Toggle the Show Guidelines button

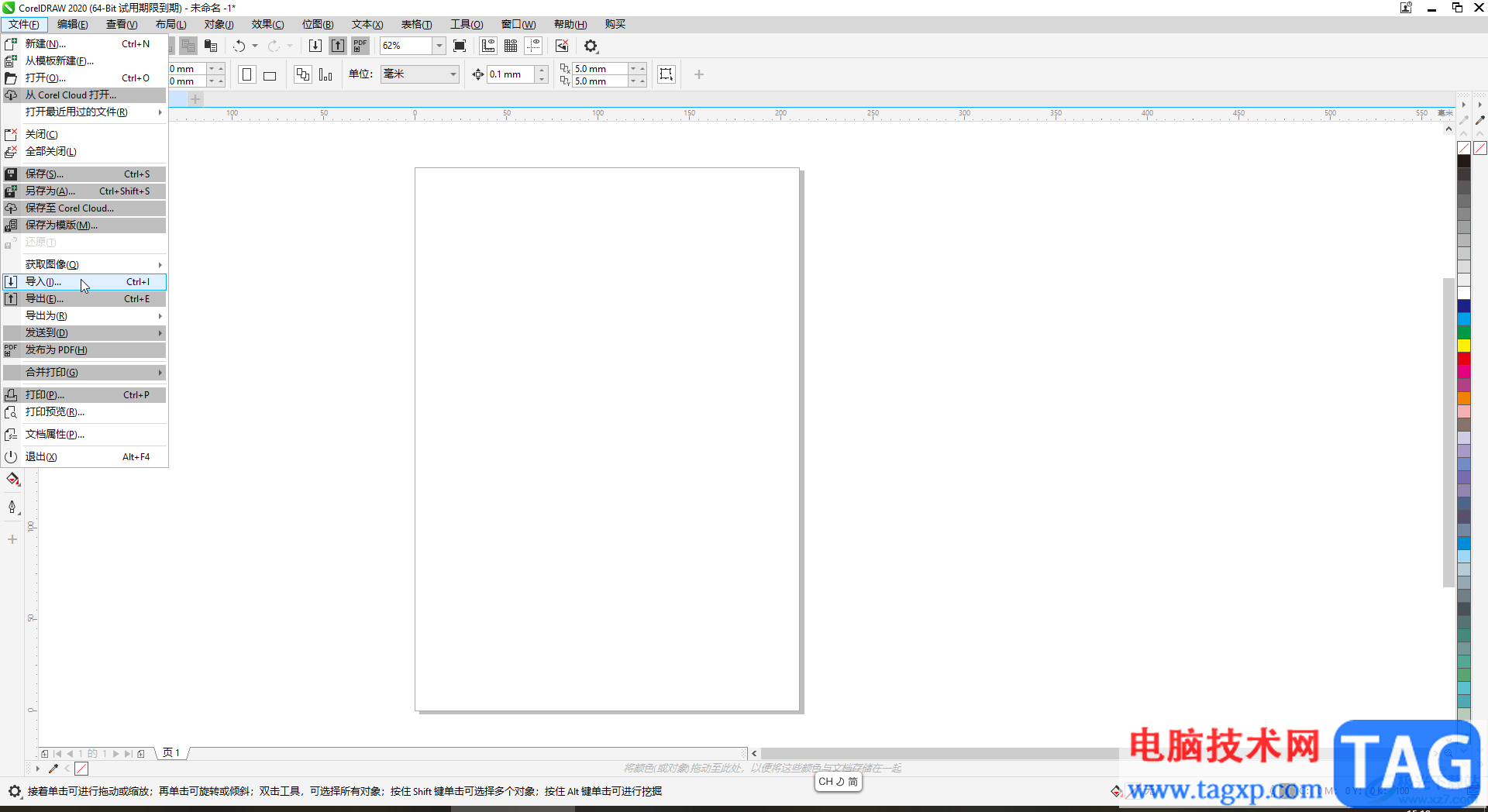coord(533,46)
